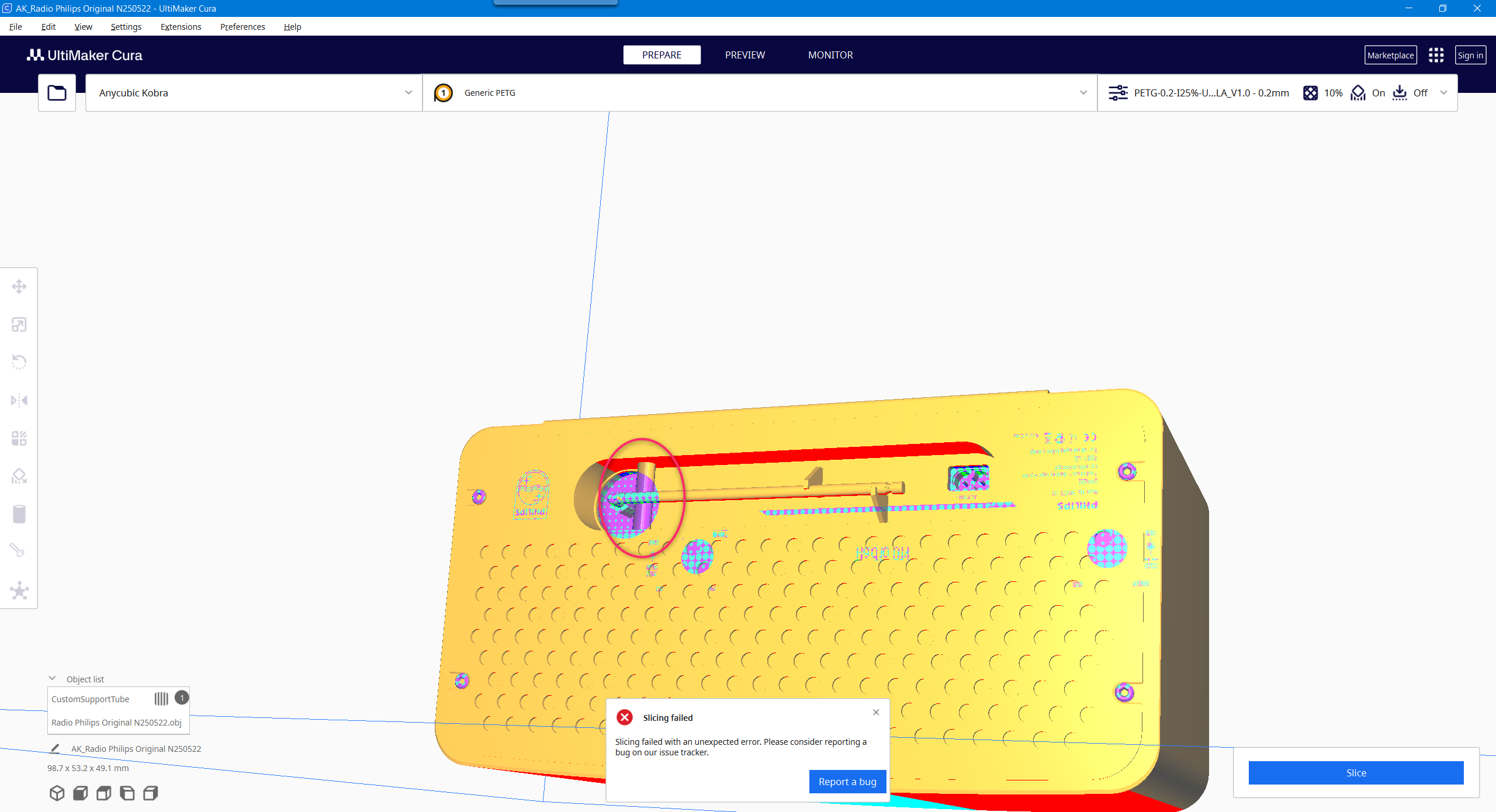This screenshot has height=812, width=1496.
Task: Select the Scale tool
Action: [x=19, y=325]
